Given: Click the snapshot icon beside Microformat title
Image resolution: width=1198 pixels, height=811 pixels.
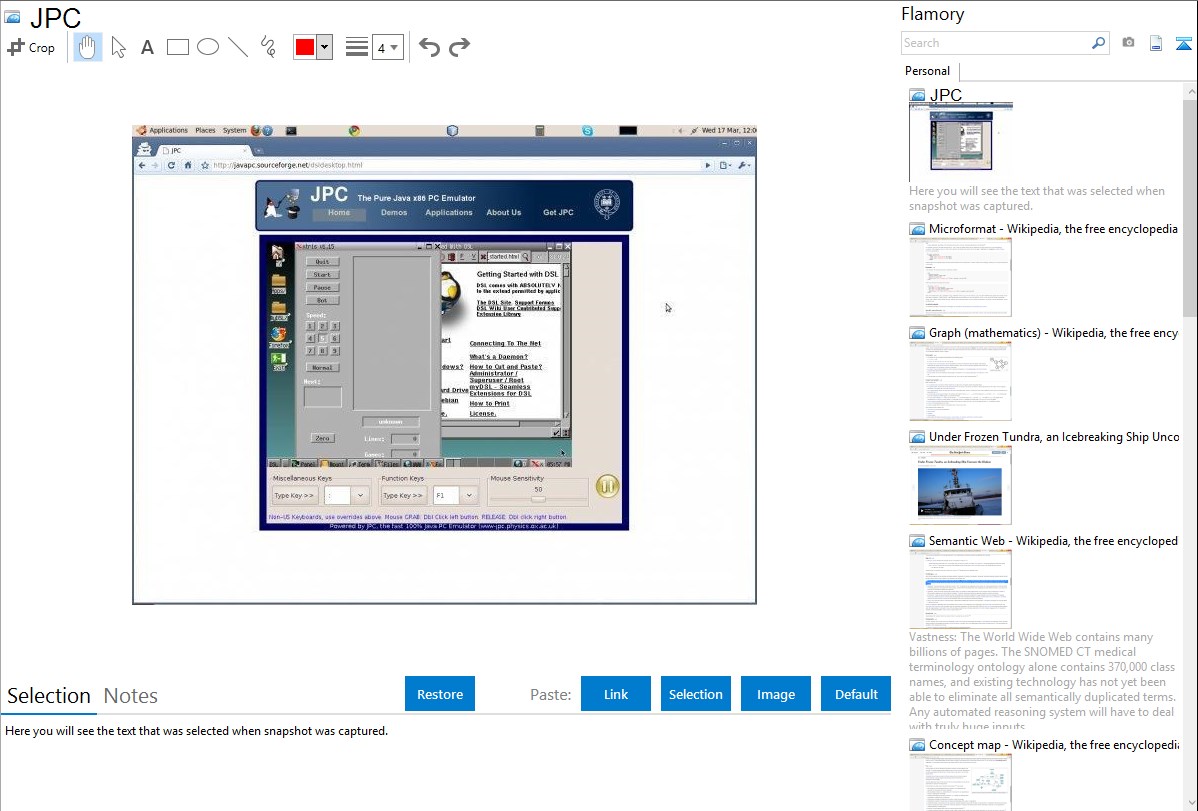Looking at the screenshot, I should click(x=918, y=229).
